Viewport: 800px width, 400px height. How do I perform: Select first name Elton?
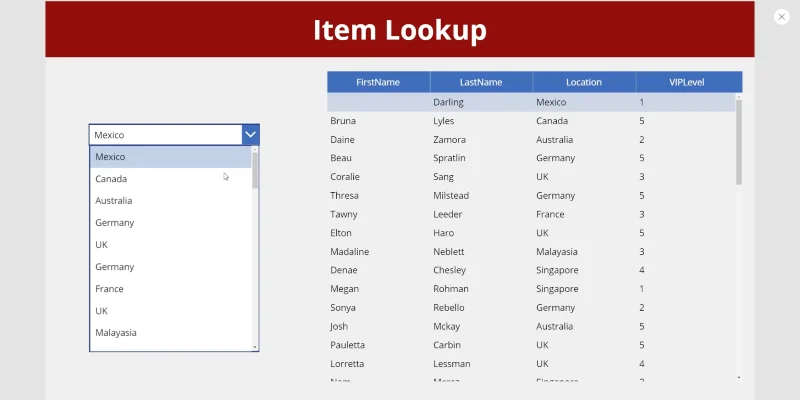(340, 233)
